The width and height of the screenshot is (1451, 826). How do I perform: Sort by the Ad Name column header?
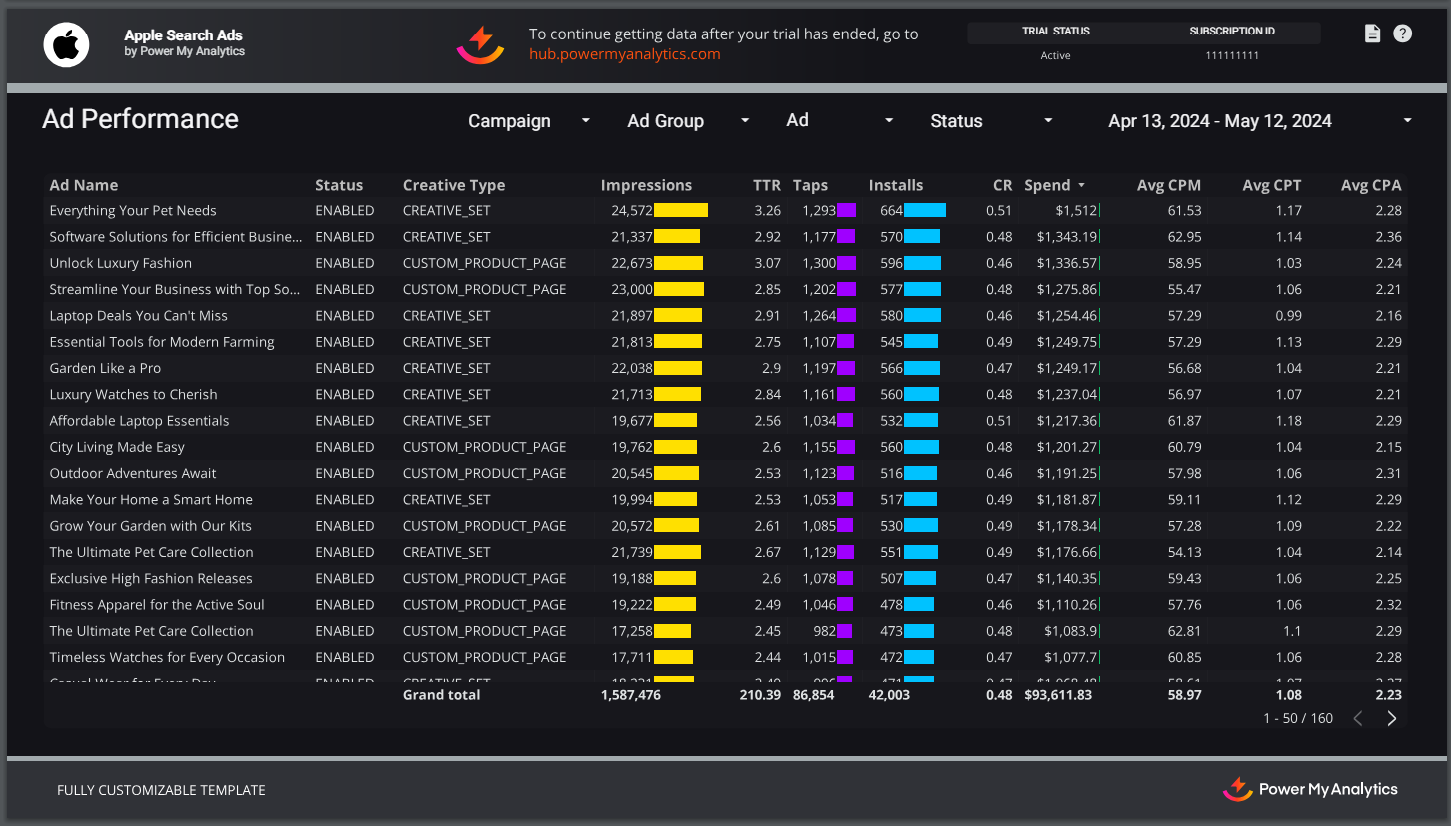[84, 185]
